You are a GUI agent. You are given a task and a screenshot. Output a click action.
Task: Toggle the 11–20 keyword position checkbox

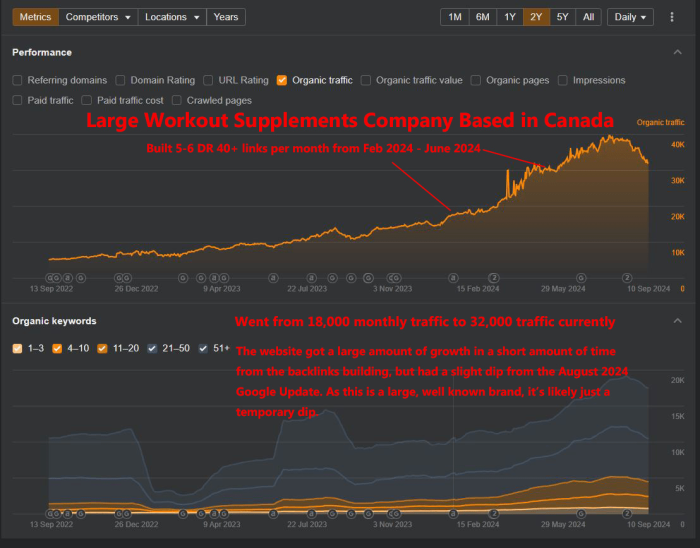pos(105,348)
